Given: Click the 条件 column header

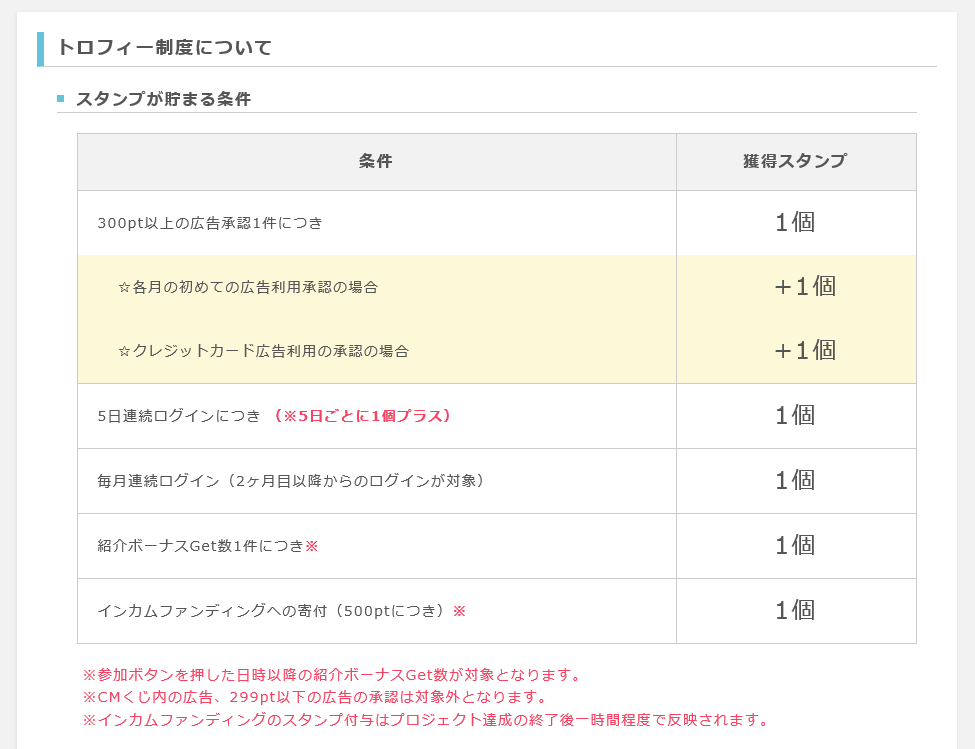Looking at the screenshot, I should point(376,162).
